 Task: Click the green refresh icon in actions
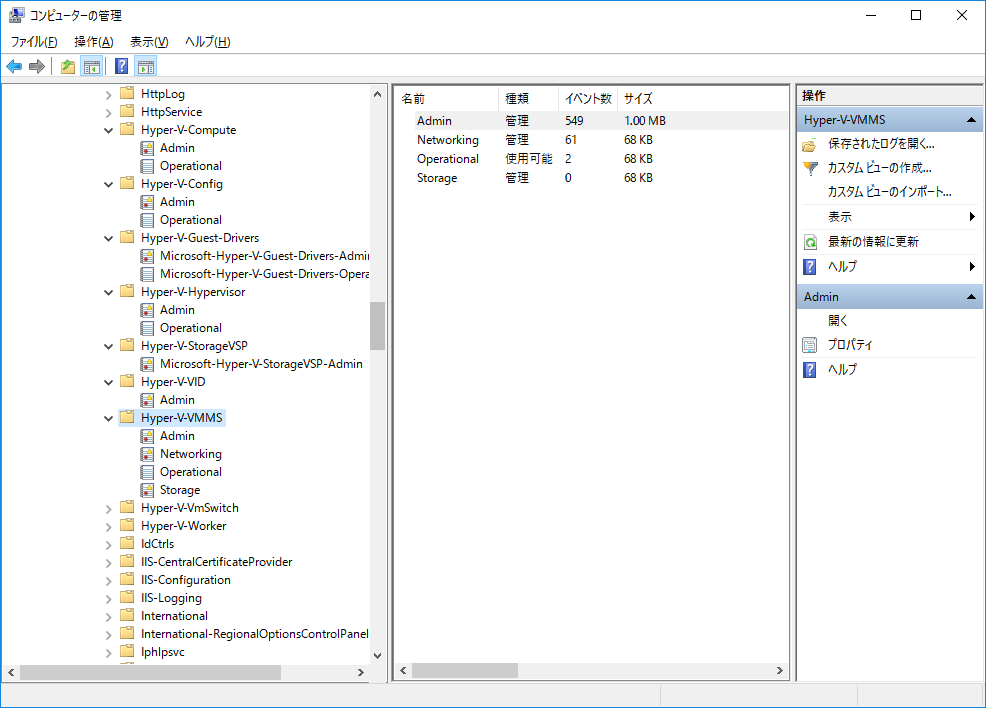tap(810, 242)
